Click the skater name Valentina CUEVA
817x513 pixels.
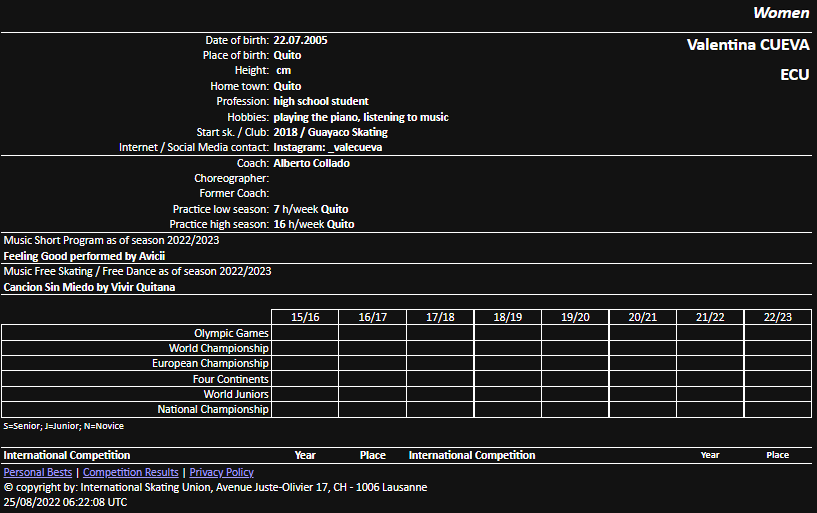coord(747,45)
